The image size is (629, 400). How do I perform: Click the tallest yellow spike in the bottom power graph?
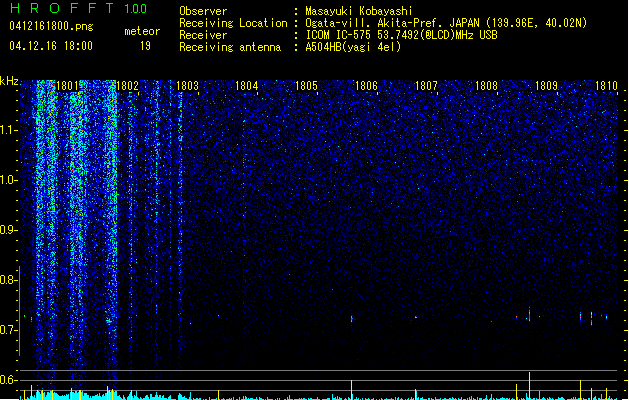pyautogui.click(x=530, y=386)
